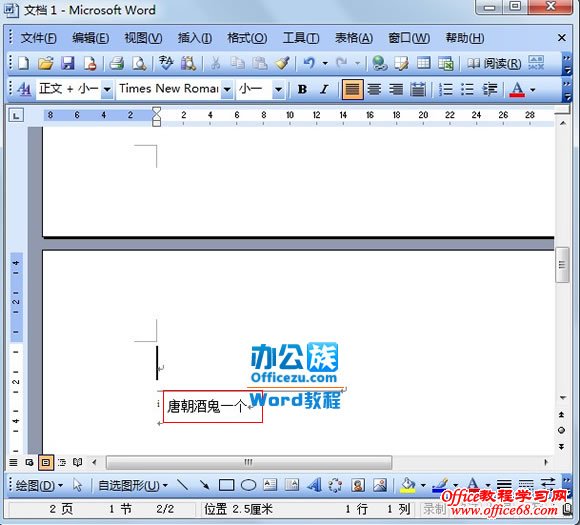Screen dimensions: 580x525
Task: Insert a horizontal text box
Action: (270, 485)
